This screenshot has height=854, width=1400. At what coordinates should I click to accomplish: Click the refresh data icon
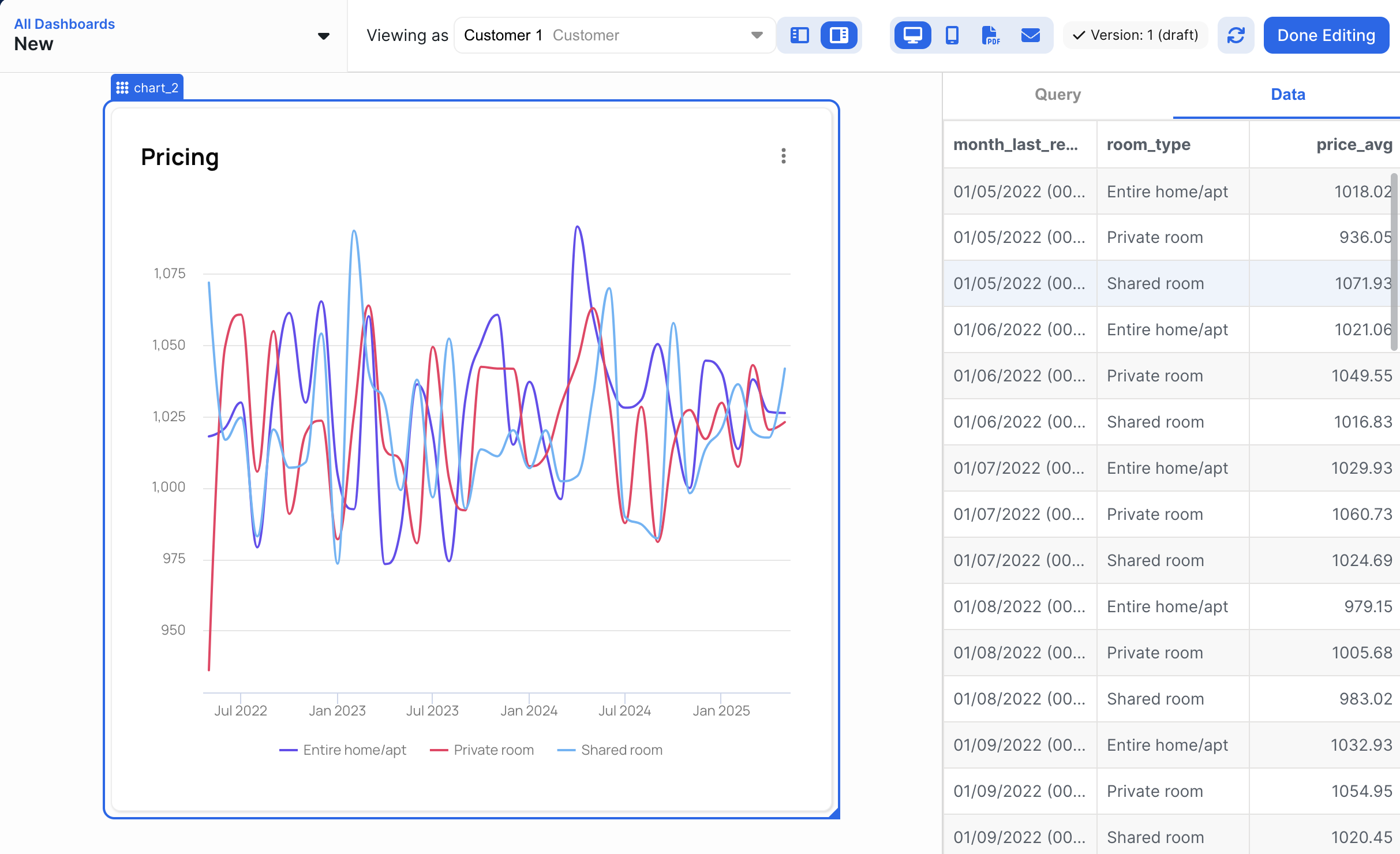[x=1236, y=35]
